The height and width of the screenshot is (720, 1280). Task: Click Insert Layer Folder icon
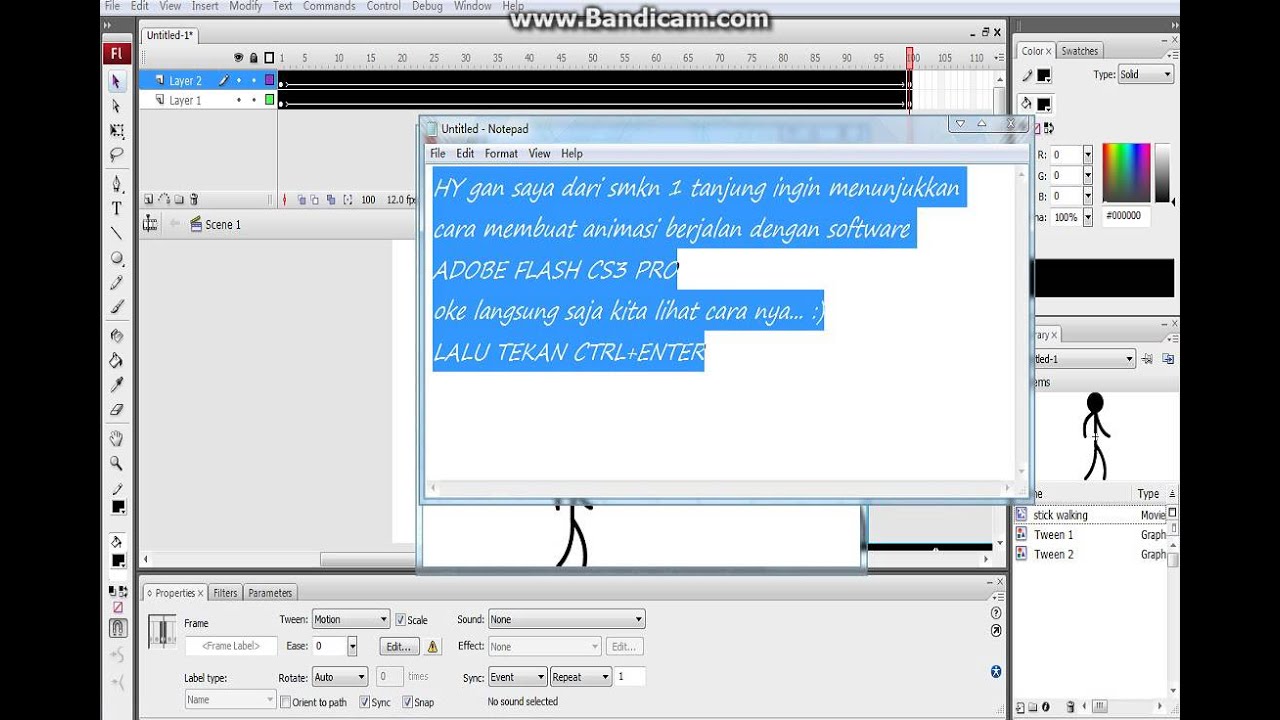point(178,200)
